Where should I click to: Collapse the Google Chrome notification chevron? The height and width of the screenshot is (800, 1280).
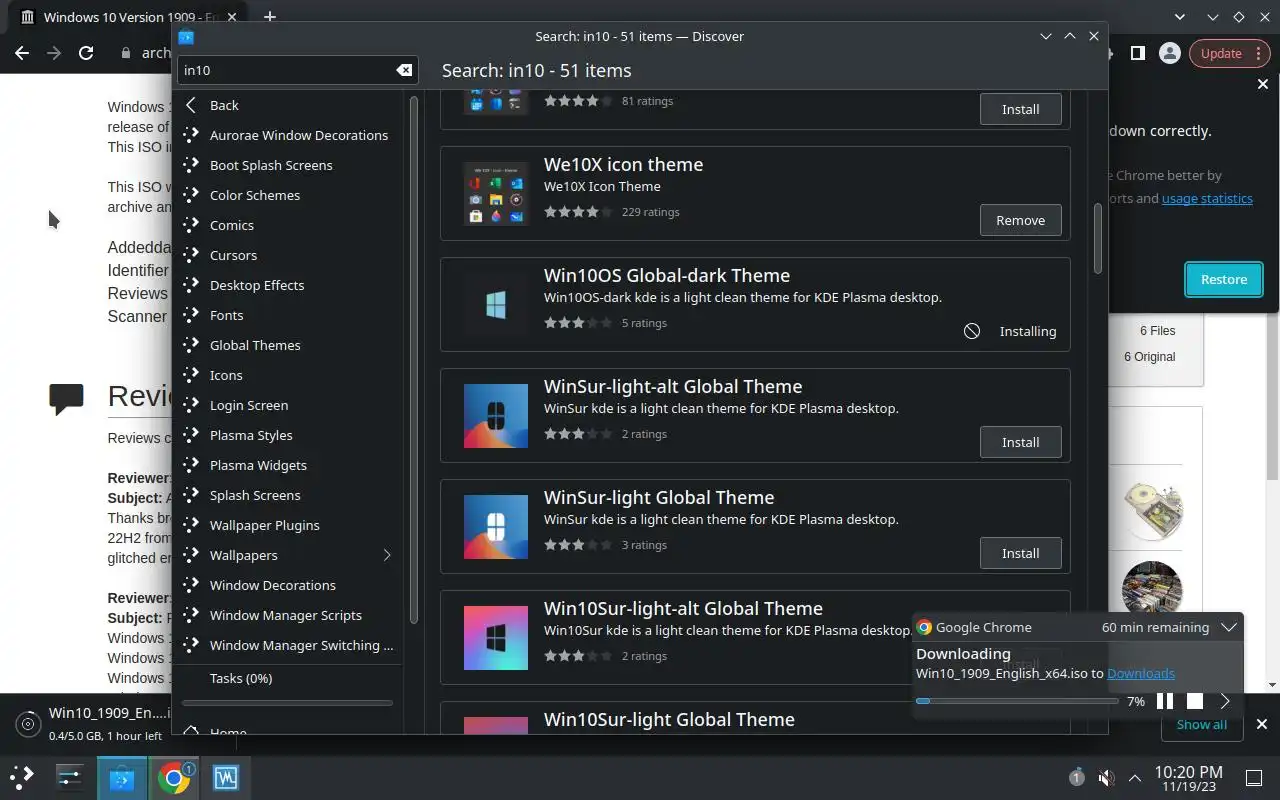tap(1229, 628)
